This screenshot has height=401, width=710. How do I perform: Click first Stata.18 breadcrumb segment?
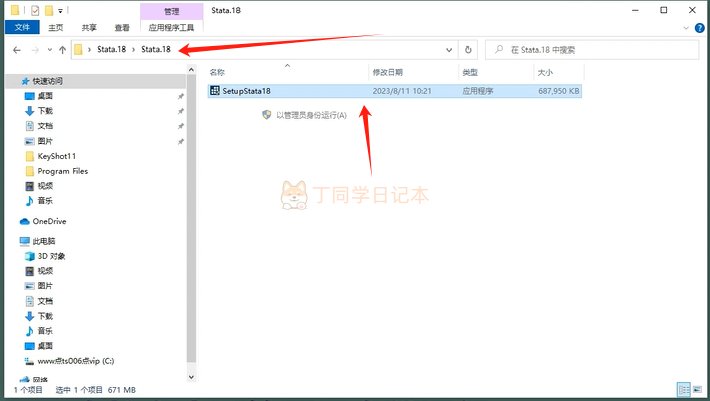(x=111, y=49)
